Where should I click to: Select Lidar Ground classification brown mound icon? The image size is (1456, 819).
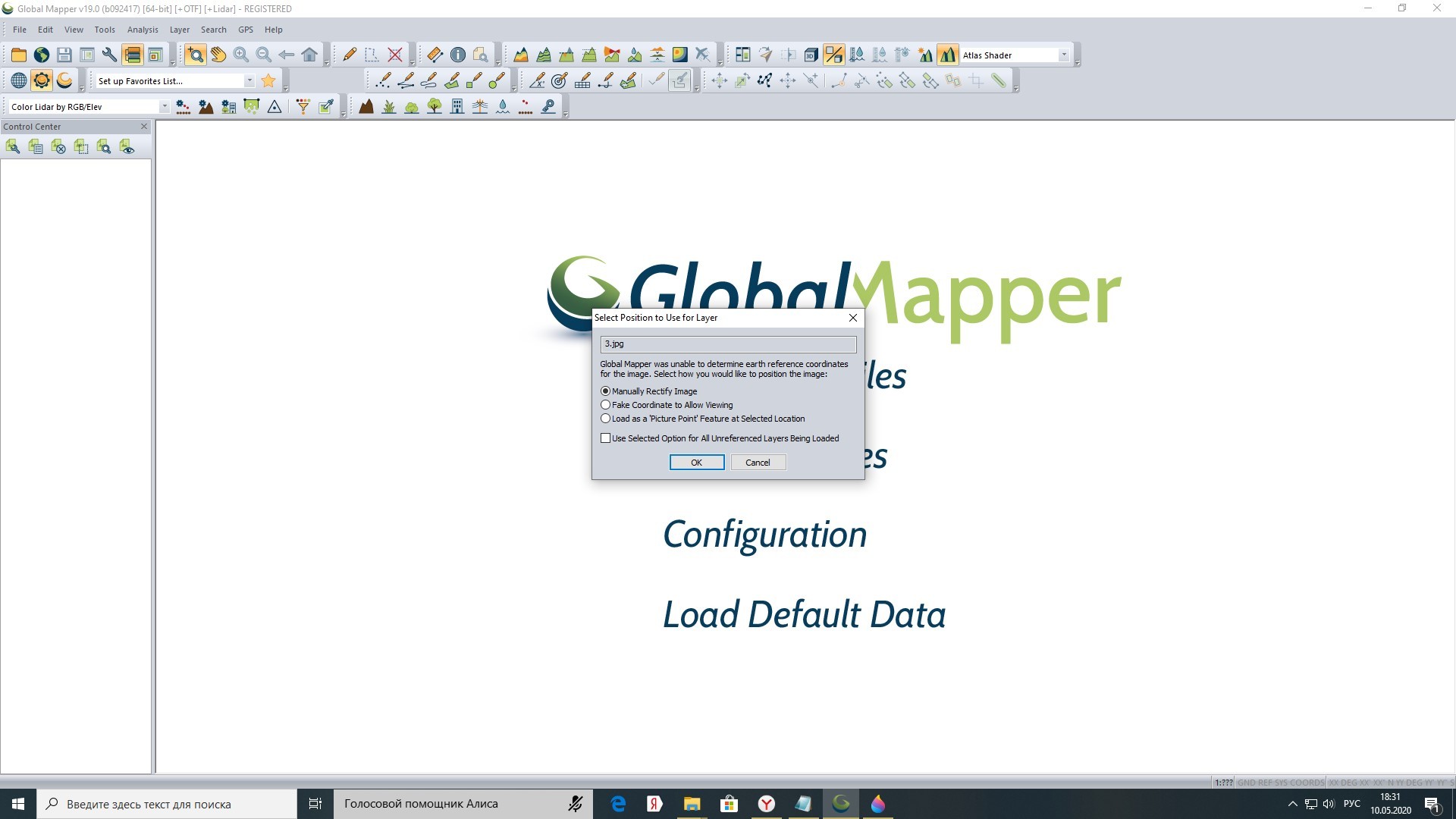coord(366,106)
